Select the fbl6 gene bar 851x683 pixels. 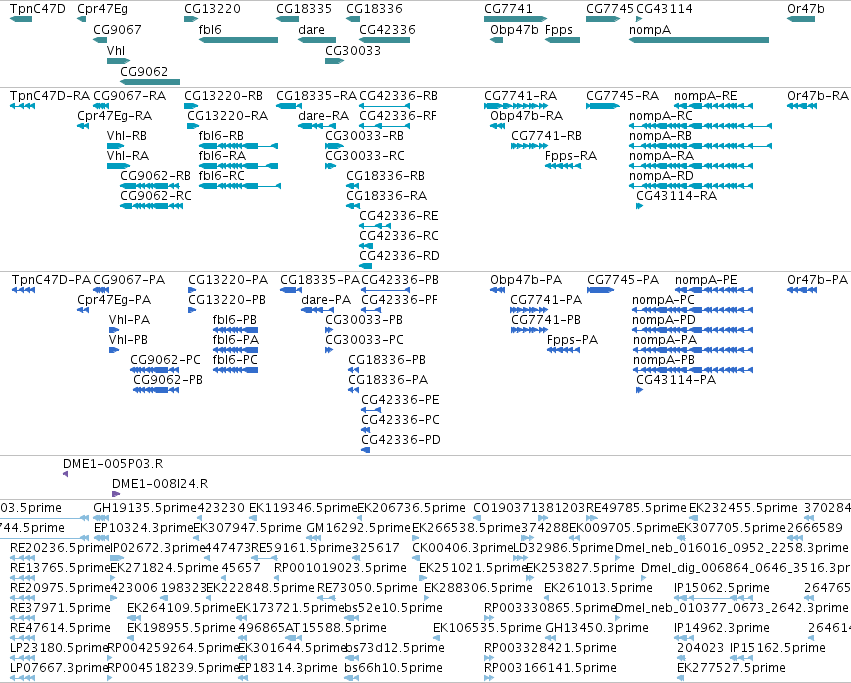tap(238, 40)
